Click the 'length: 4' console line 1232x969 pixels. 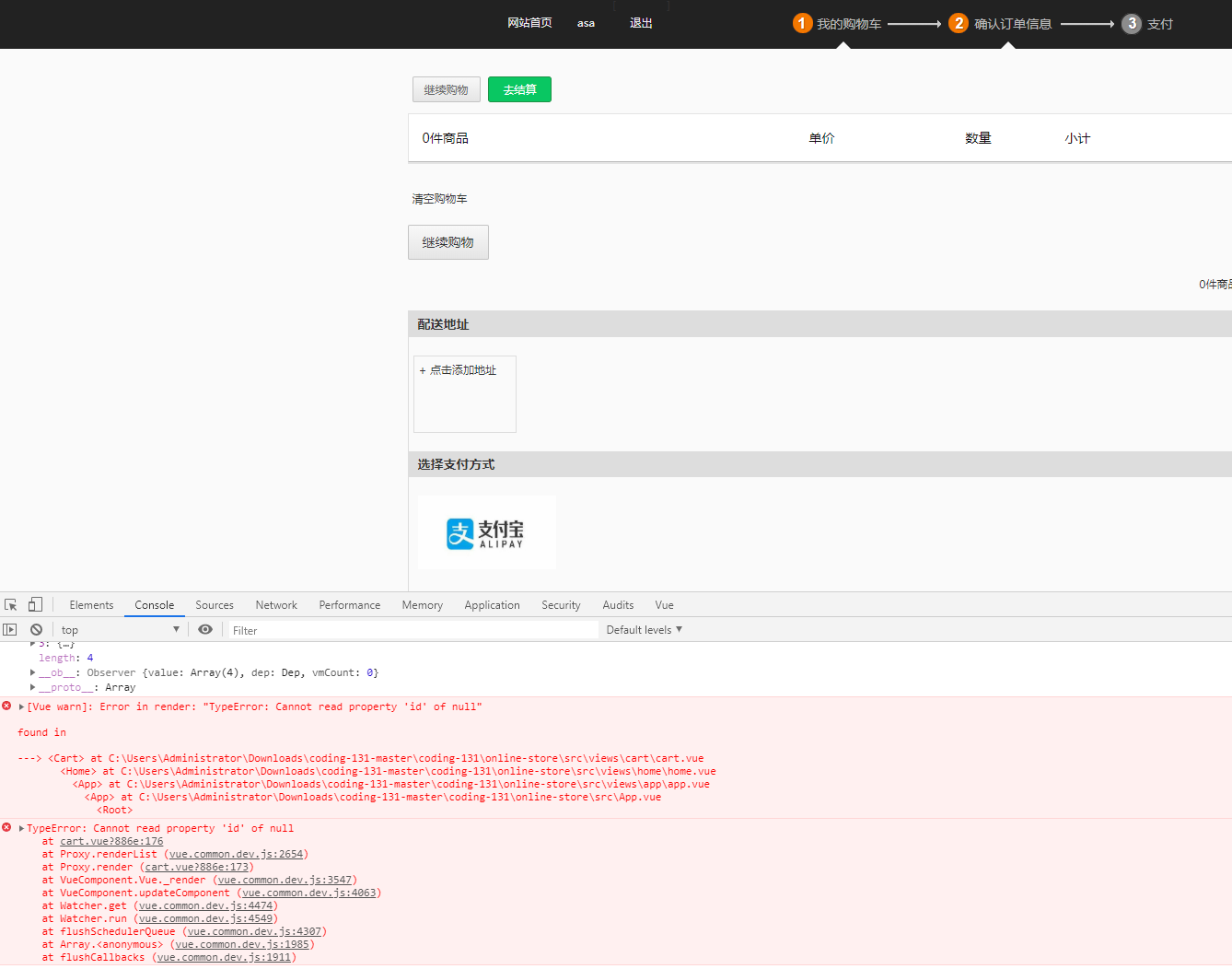tap(65, 659)
